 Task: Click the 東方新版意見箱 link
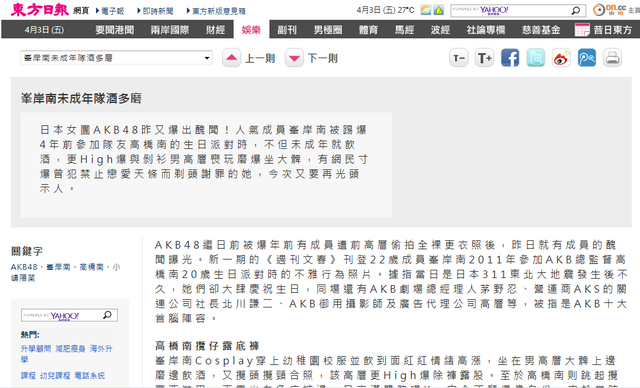coord(219,11)
